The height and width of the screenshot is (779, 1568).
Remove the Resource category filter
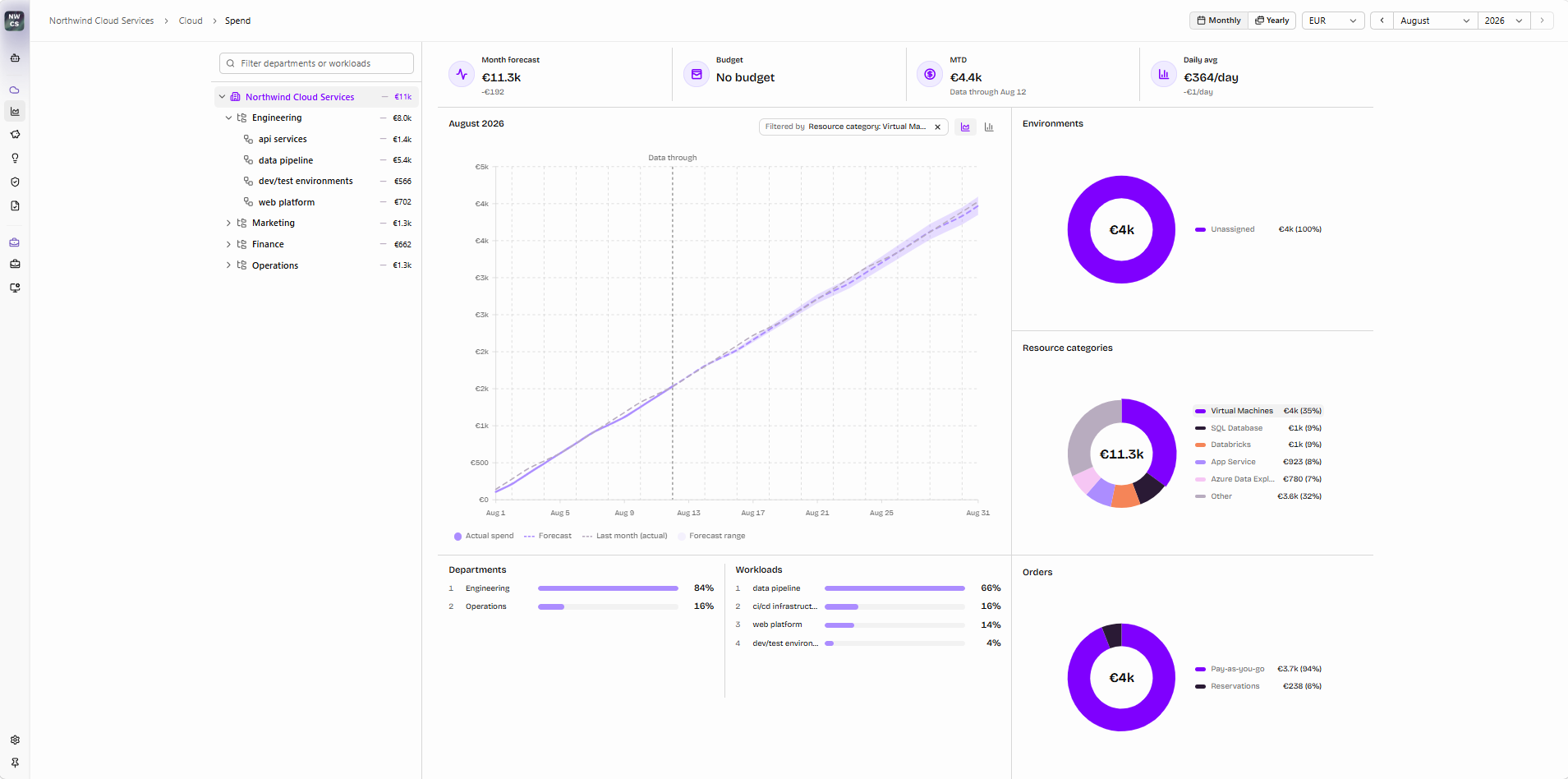click(x=937, y=127)
